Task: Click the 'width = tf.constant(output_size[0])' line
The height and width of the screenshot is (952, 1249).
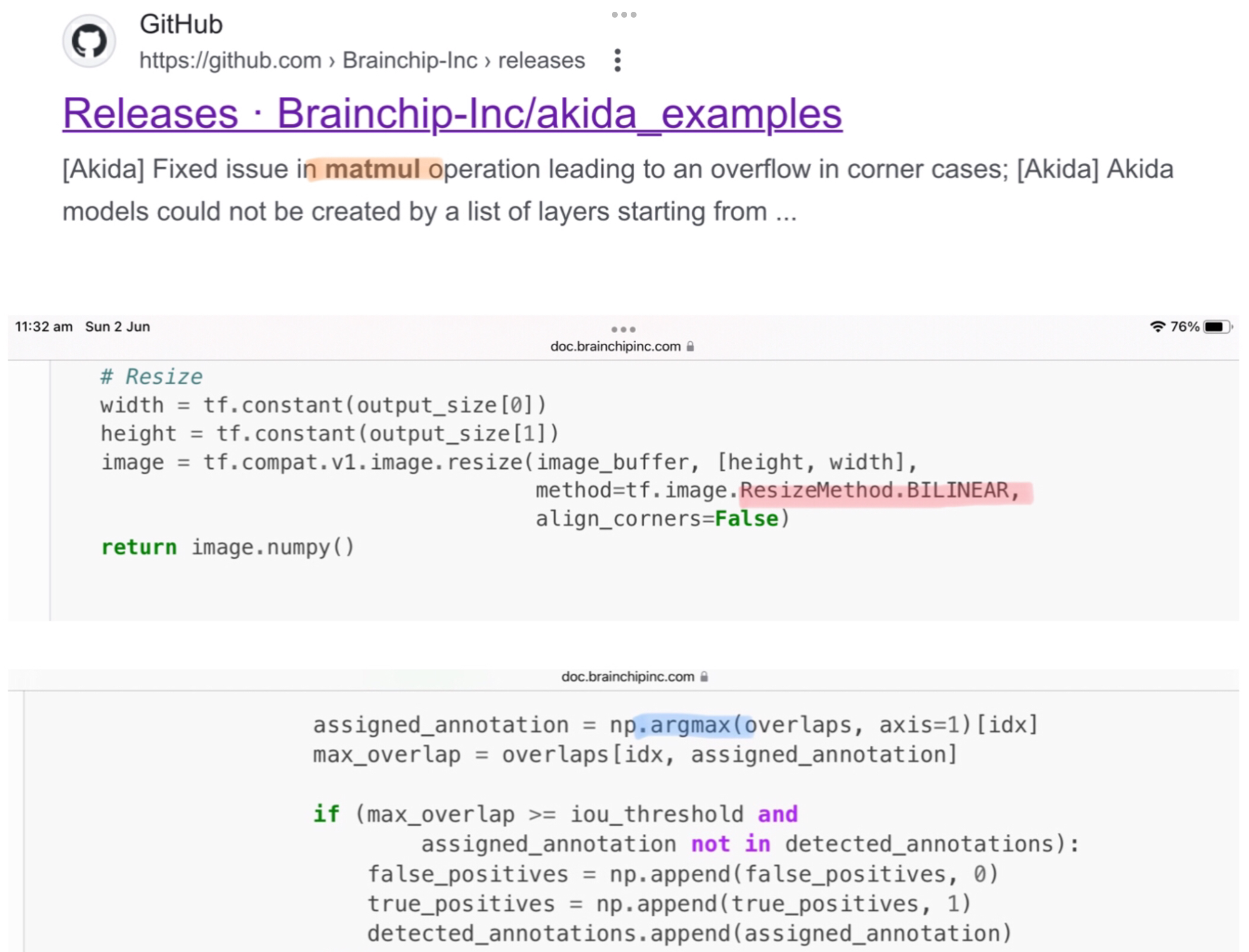Action: point(323,405)
